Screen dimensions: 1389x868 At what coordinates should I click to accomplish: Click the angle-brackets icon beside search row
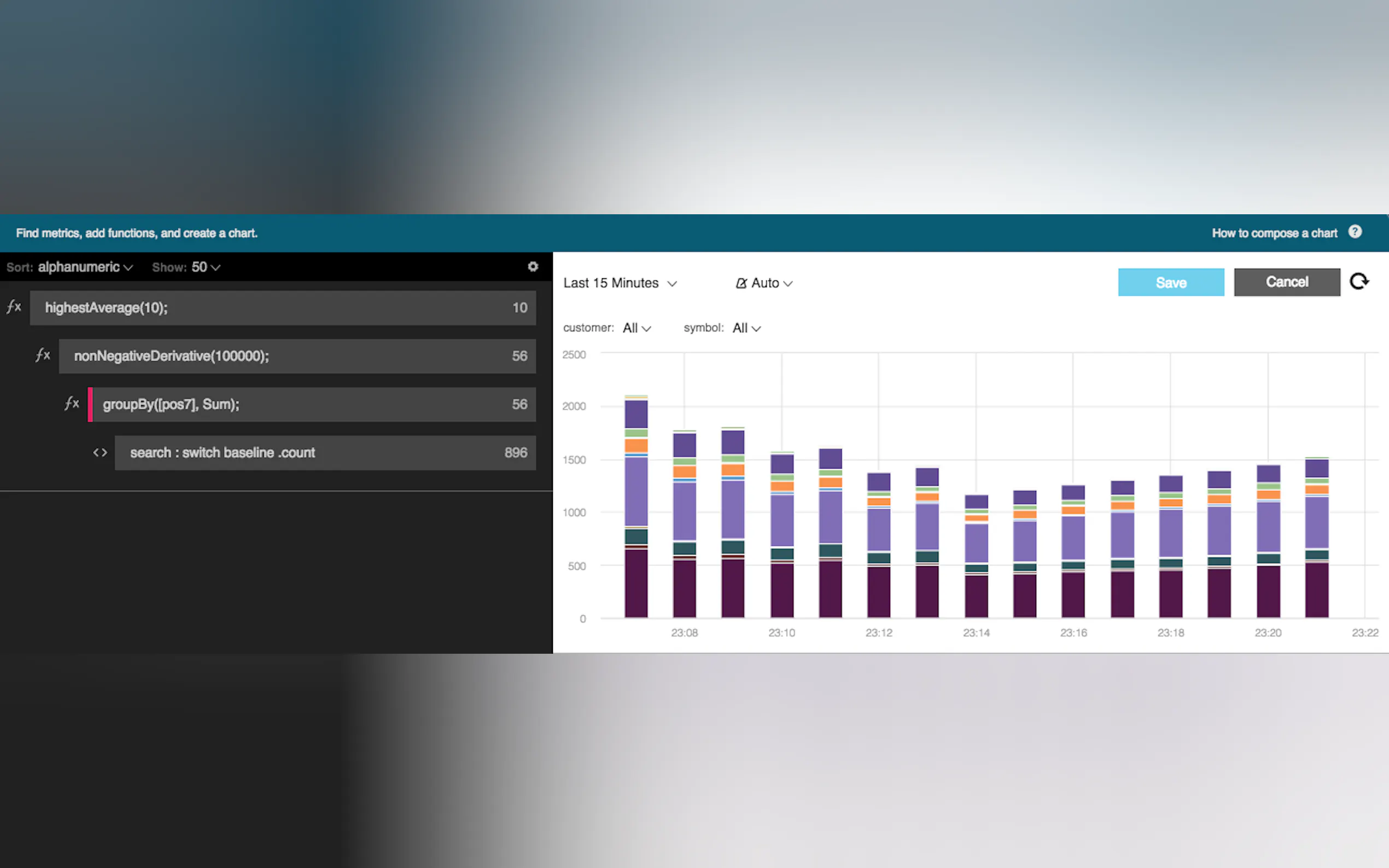(100, 453)
